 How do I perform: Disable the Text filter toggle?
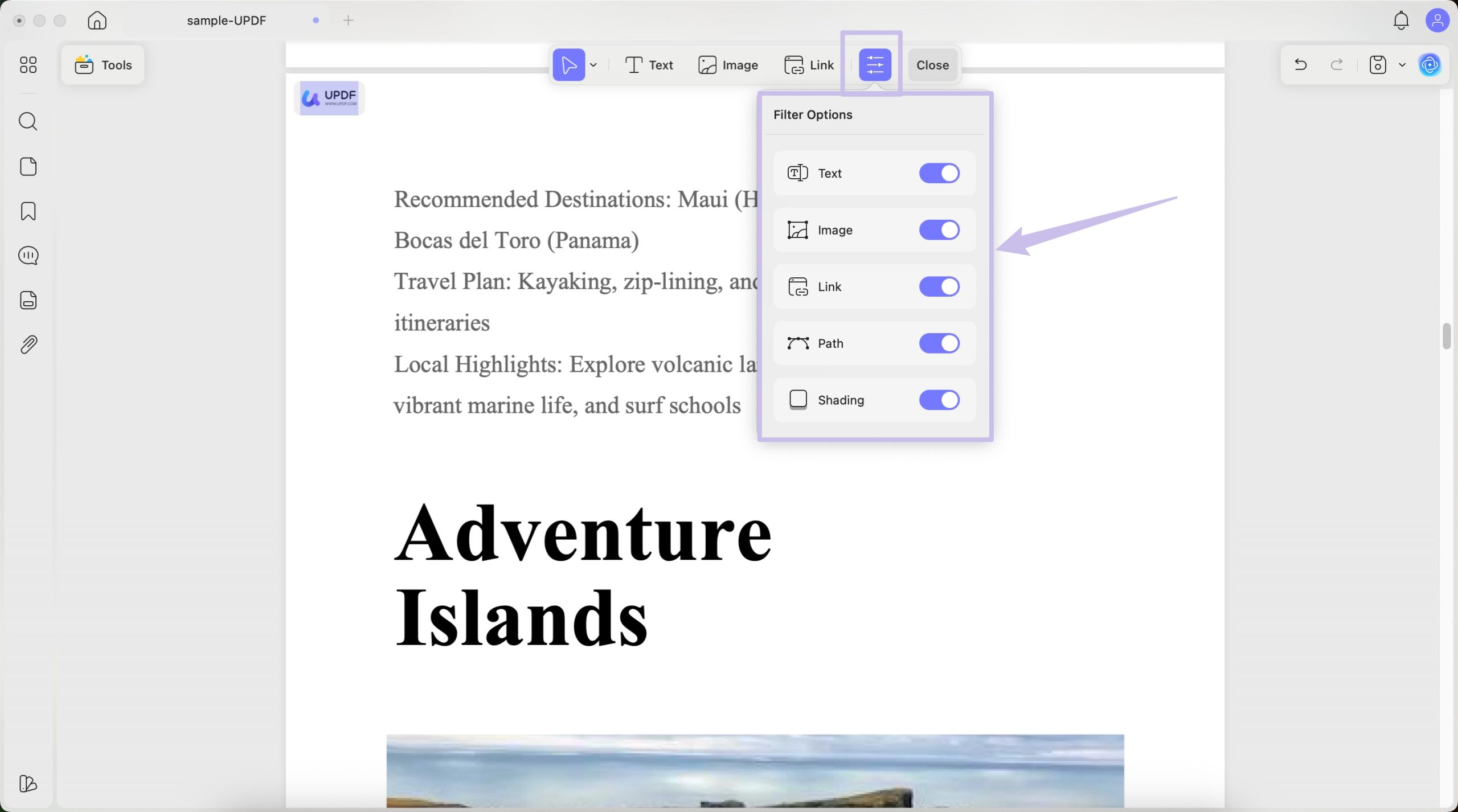(939, 173)
